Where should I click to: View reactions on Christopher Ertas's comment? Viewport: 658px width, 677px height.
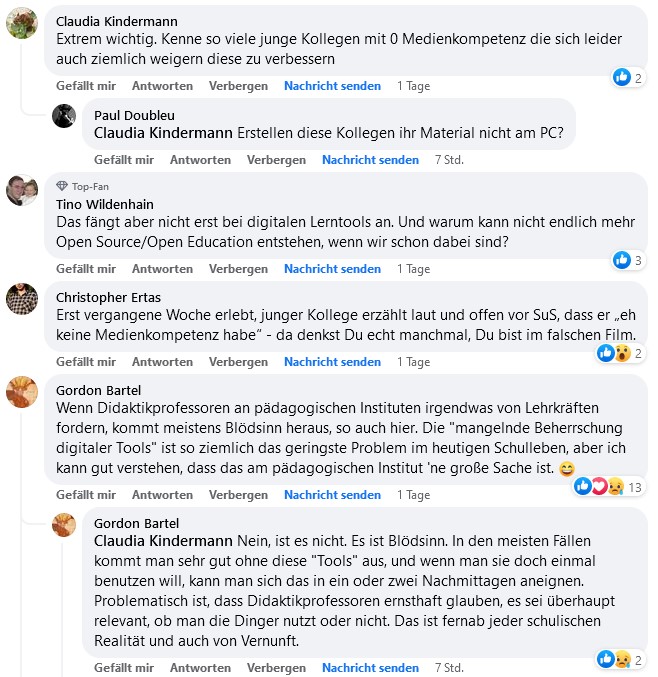coord(622,352)
